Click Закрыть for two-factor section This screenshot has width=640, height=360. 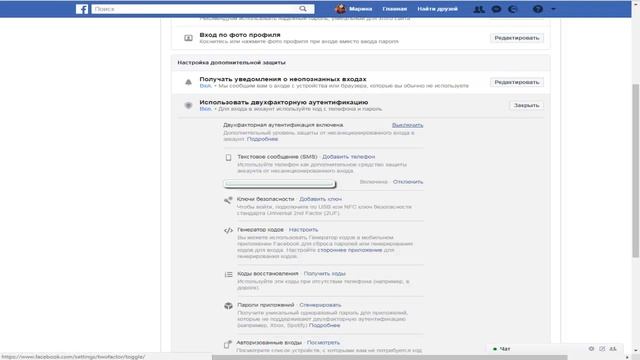526,105
